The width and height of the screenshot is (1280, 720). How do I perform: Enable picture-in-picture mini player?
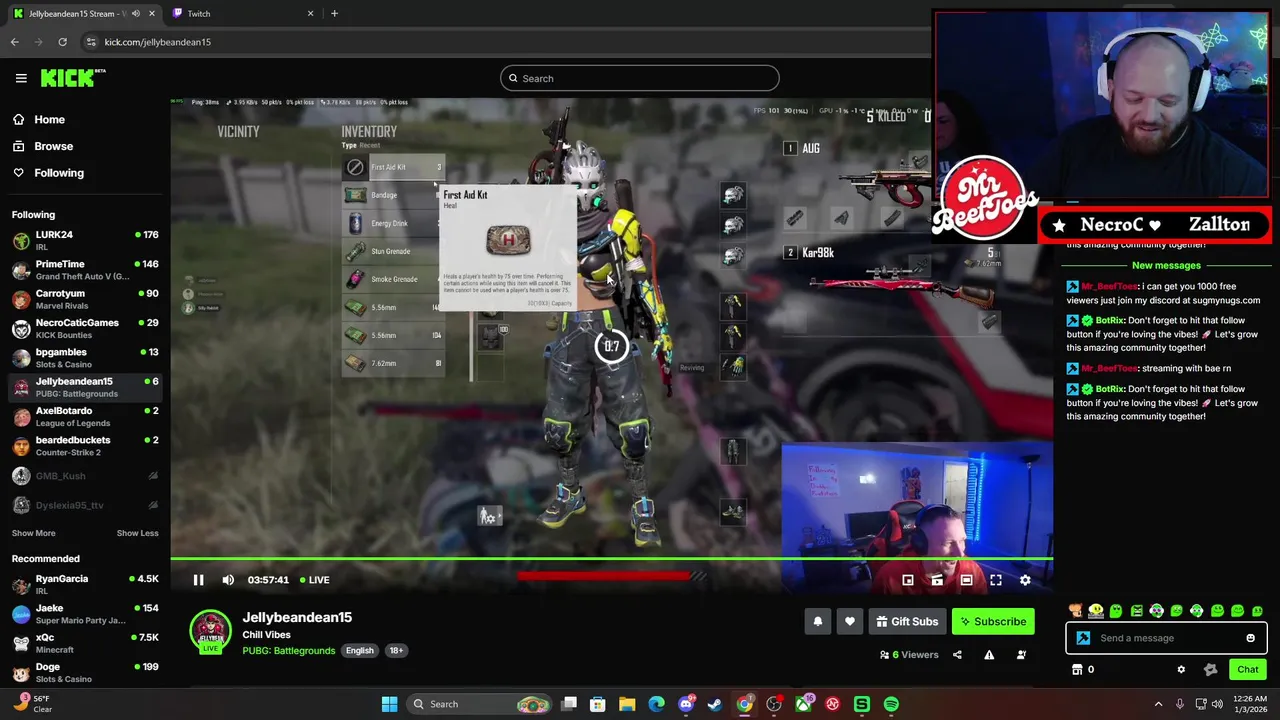[908, 580]
